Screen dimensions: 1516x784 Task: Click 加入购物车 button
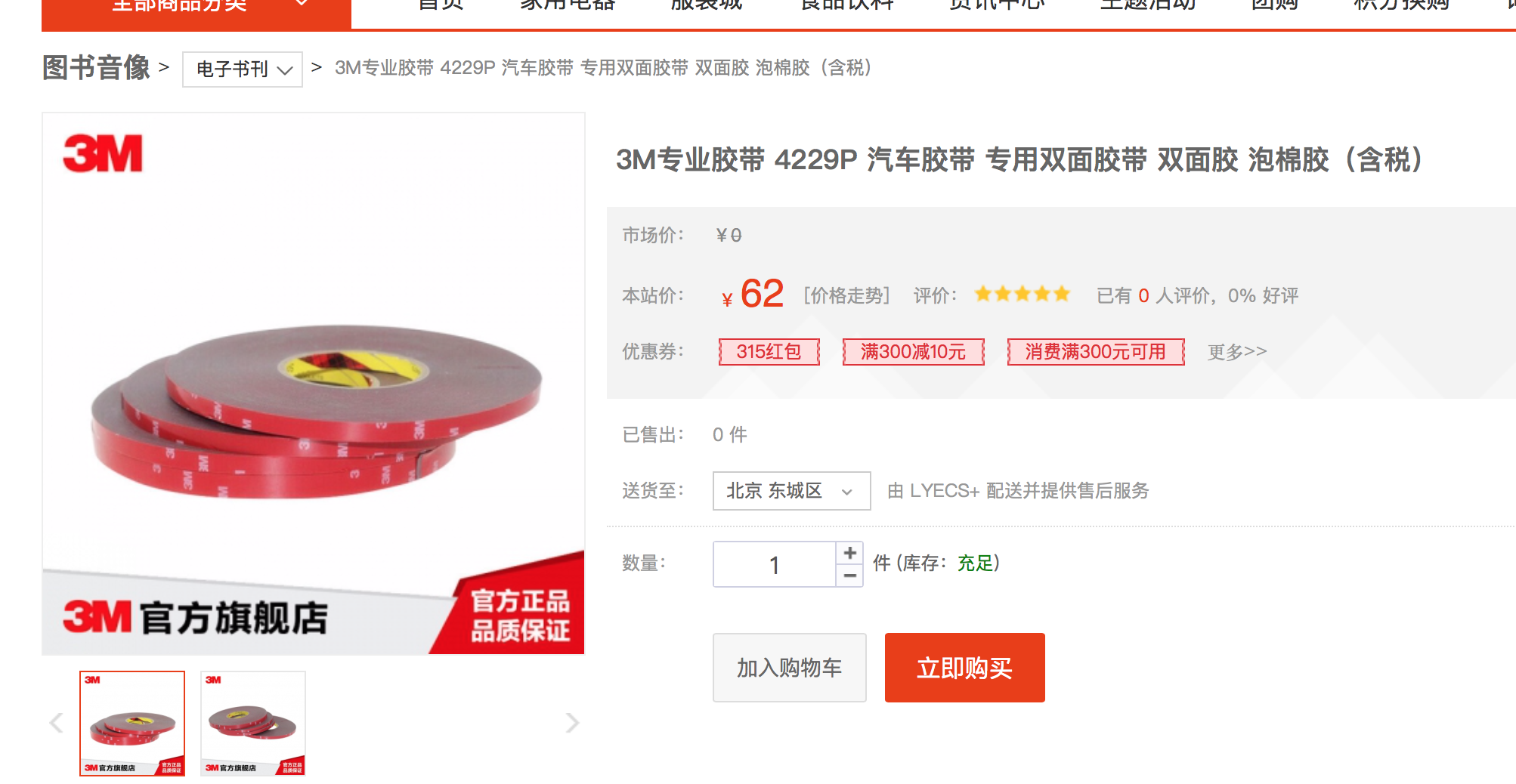pos(789,668)
